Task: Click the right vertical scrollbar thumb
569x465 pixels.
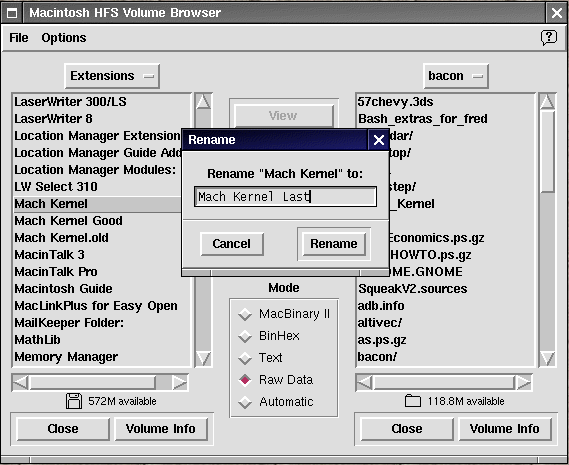Action: coord(547,151)
